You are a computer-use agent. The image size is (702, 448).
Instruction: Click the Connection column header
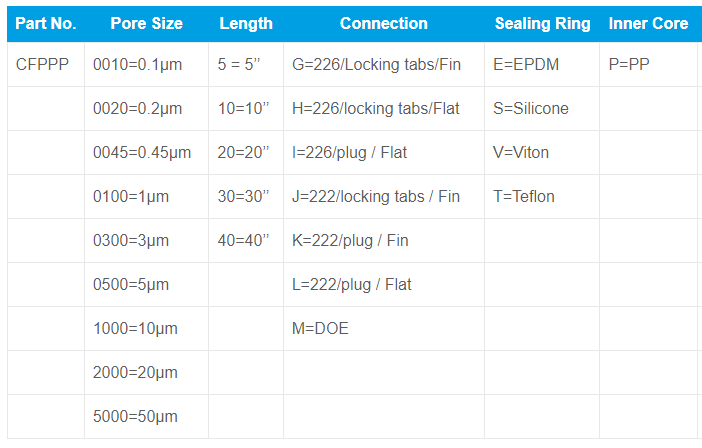click(x=383, y=23)
